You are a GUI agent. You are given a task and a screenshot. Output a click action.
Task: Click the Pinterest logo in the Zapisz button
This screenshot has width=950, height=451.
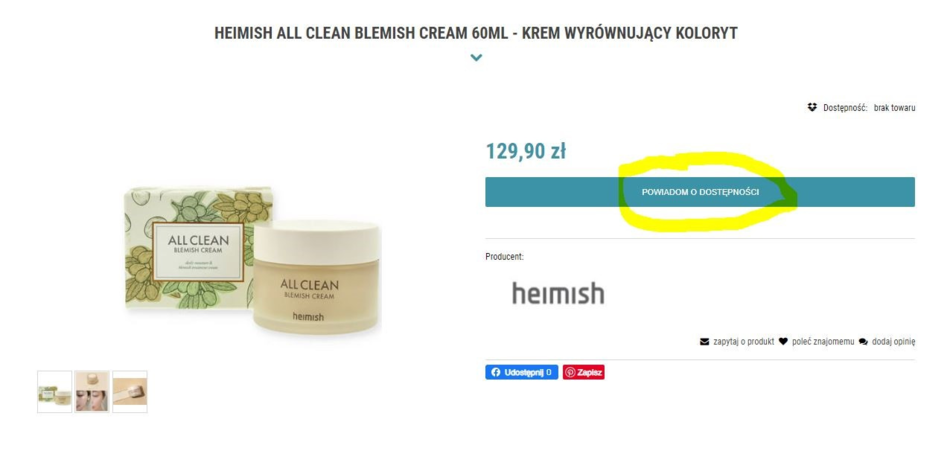pos(570,372)
